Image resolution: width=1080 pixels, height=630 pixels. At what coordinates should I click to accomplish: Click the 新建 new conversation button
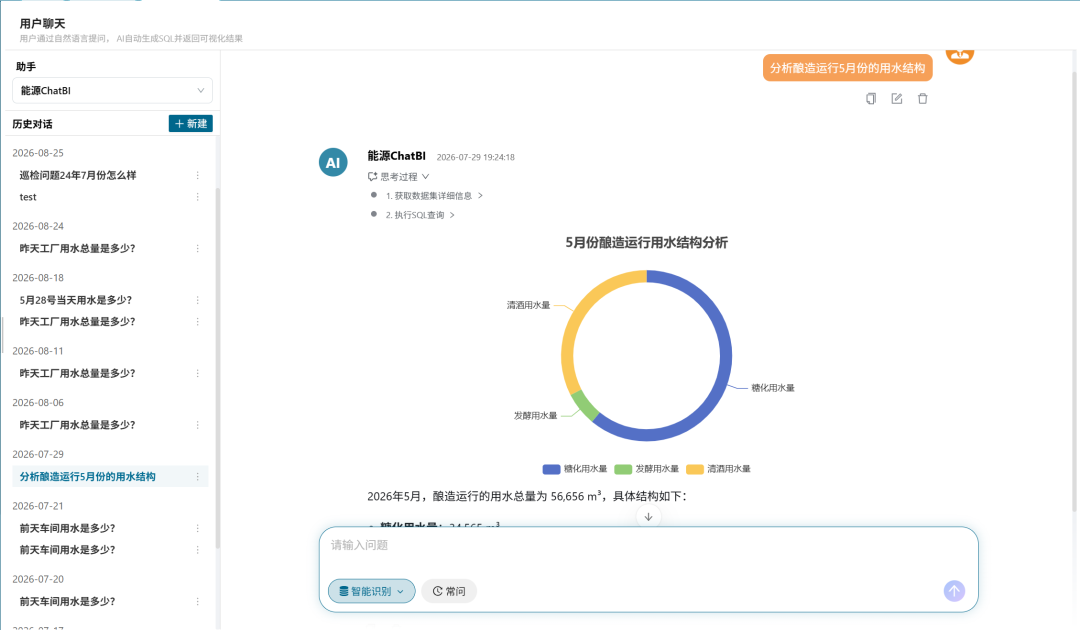pyautogui.click(x=191, y=123)
